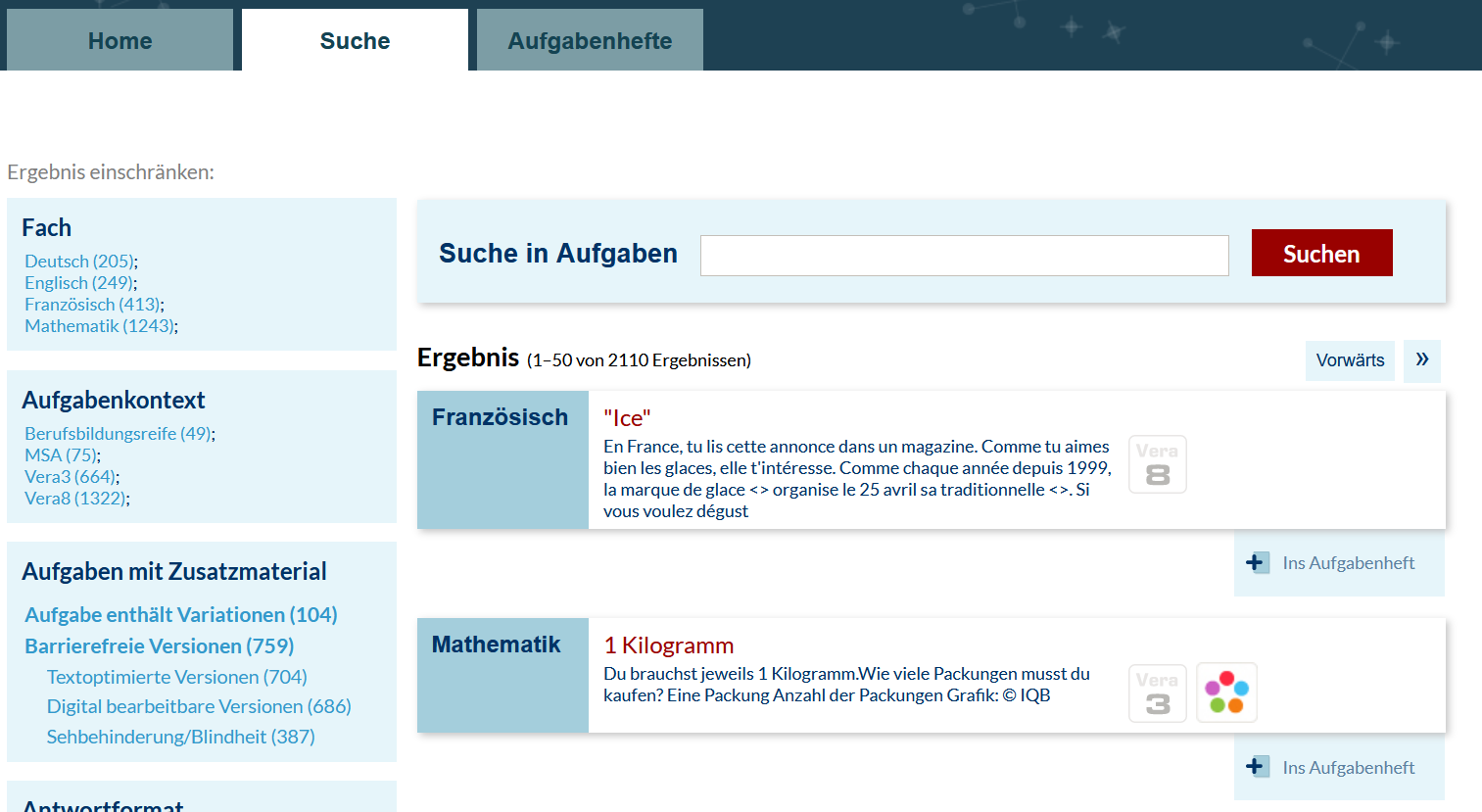Open the Aufgabenhefte tab

tap(590, 40)
